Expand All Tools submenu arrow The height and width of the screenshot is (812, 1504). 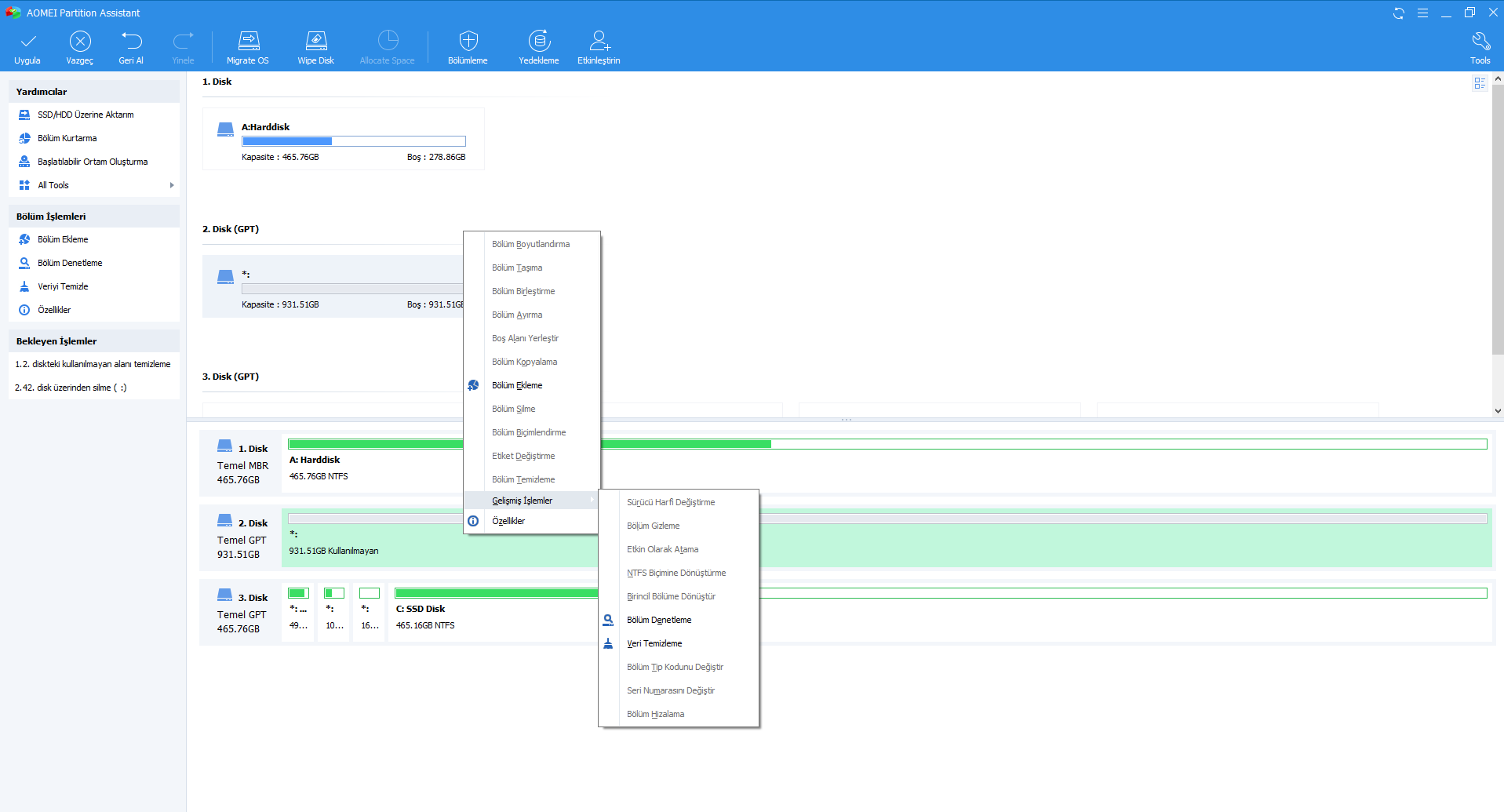(x=172, y=185)
